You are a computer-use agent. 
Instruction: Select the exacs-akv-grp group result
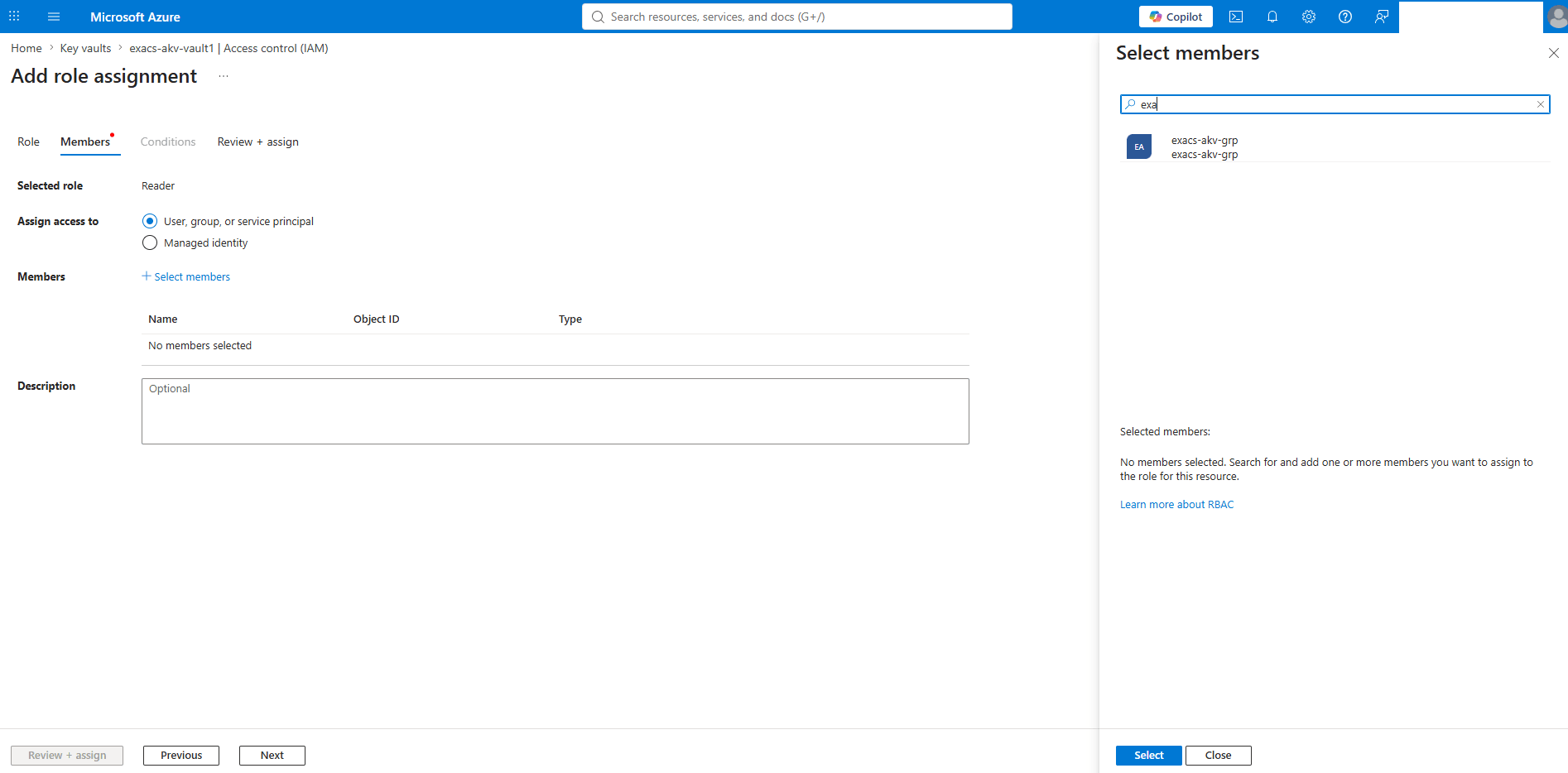pos(1335,147)
